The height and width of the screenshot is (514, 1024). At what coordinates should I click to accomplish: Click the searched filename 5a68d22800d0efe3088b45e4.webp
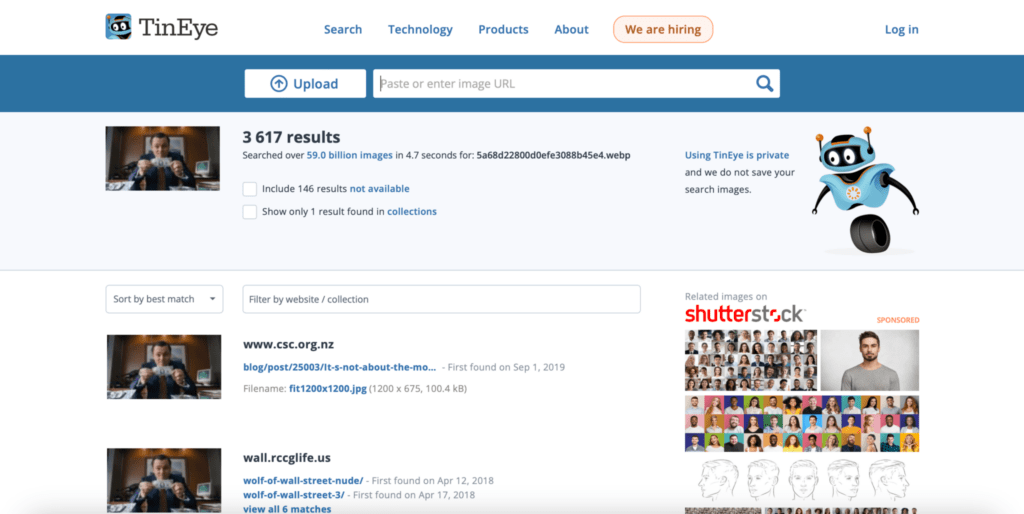(x=554, y=155)
